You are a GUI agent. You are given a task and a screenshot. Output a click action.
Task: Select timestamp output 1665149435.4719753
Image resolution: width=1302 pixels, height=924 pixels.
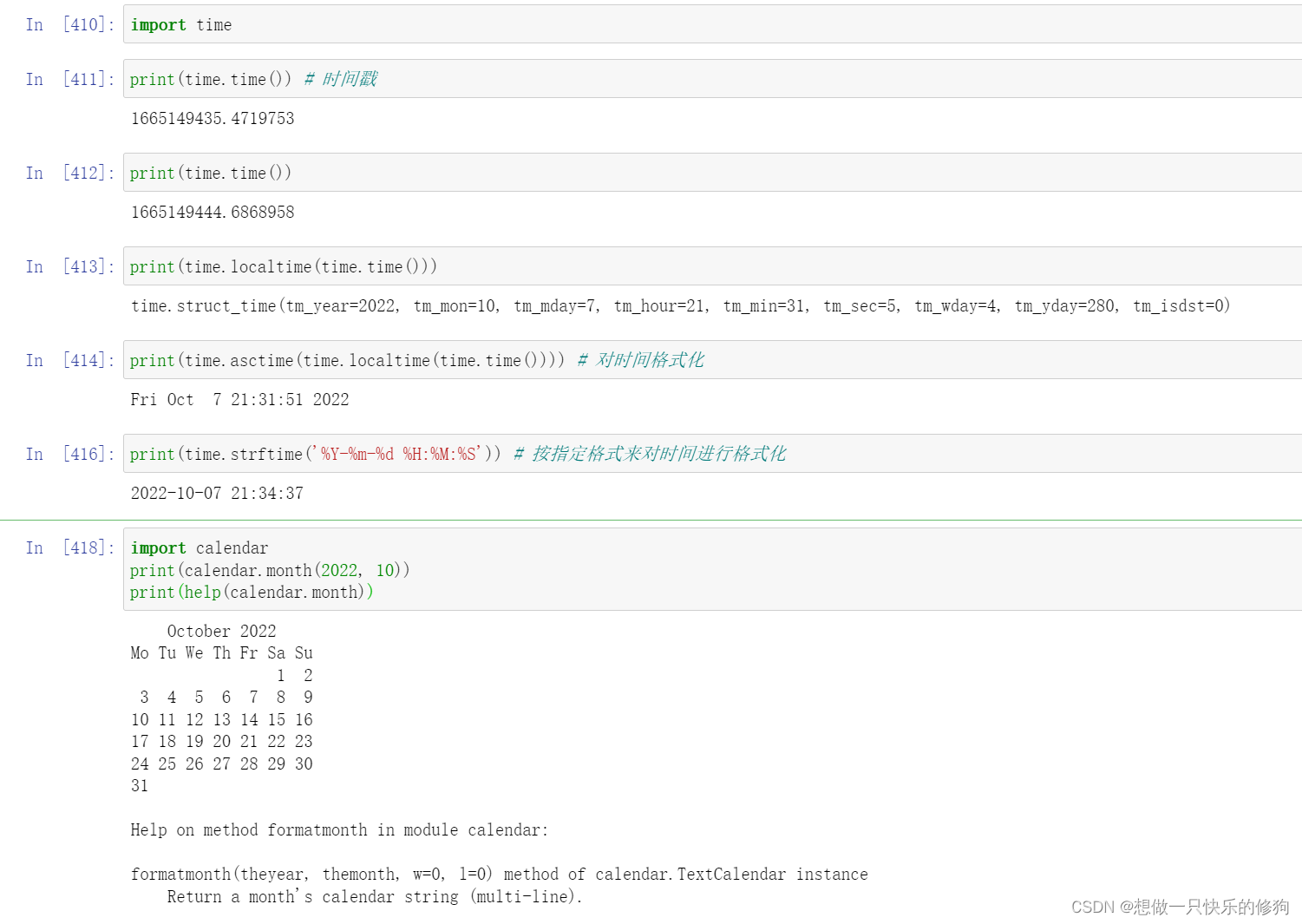tap(212, 119)
